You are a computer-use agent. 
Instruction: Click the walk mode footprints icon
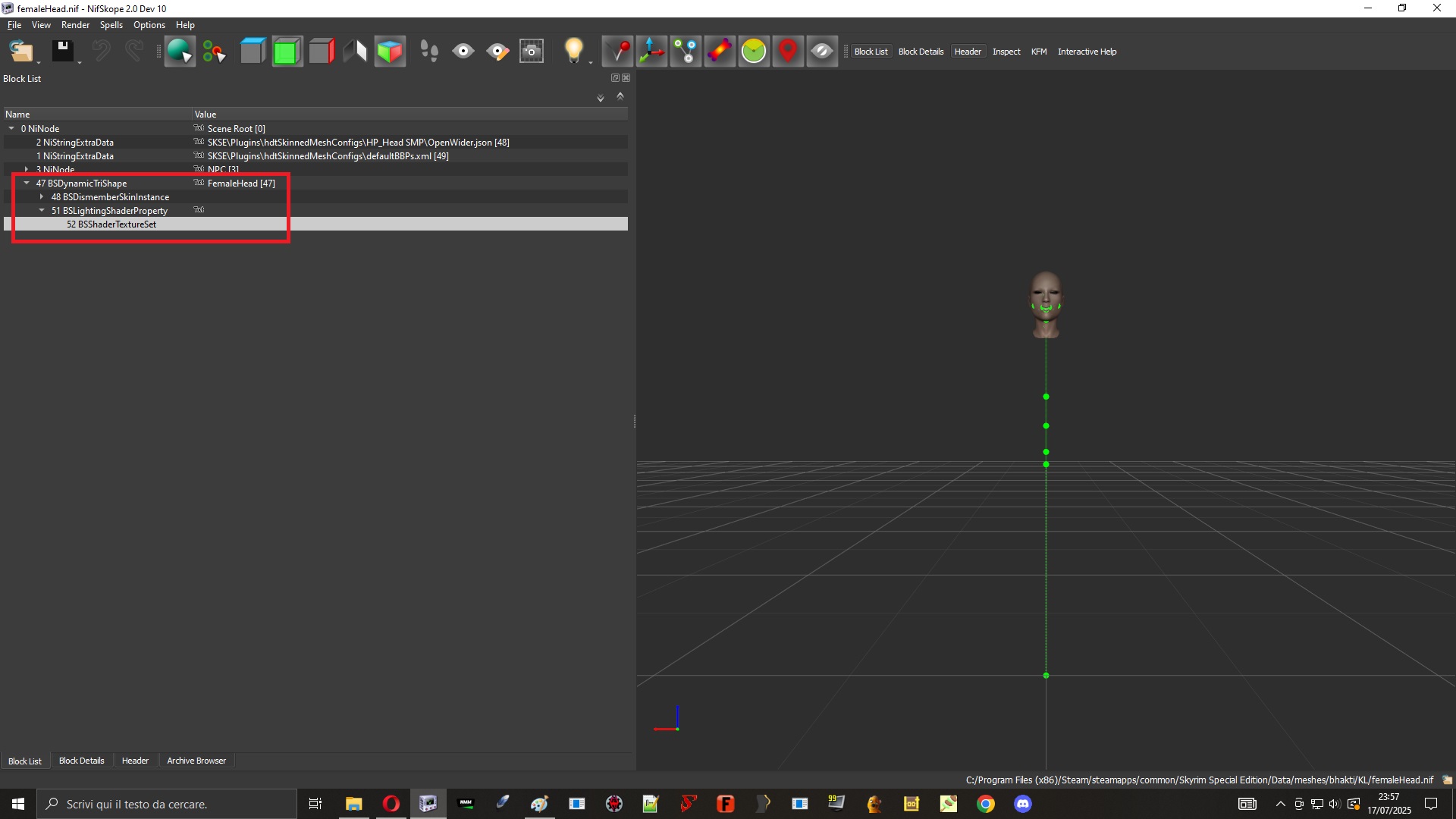[429, 52]
